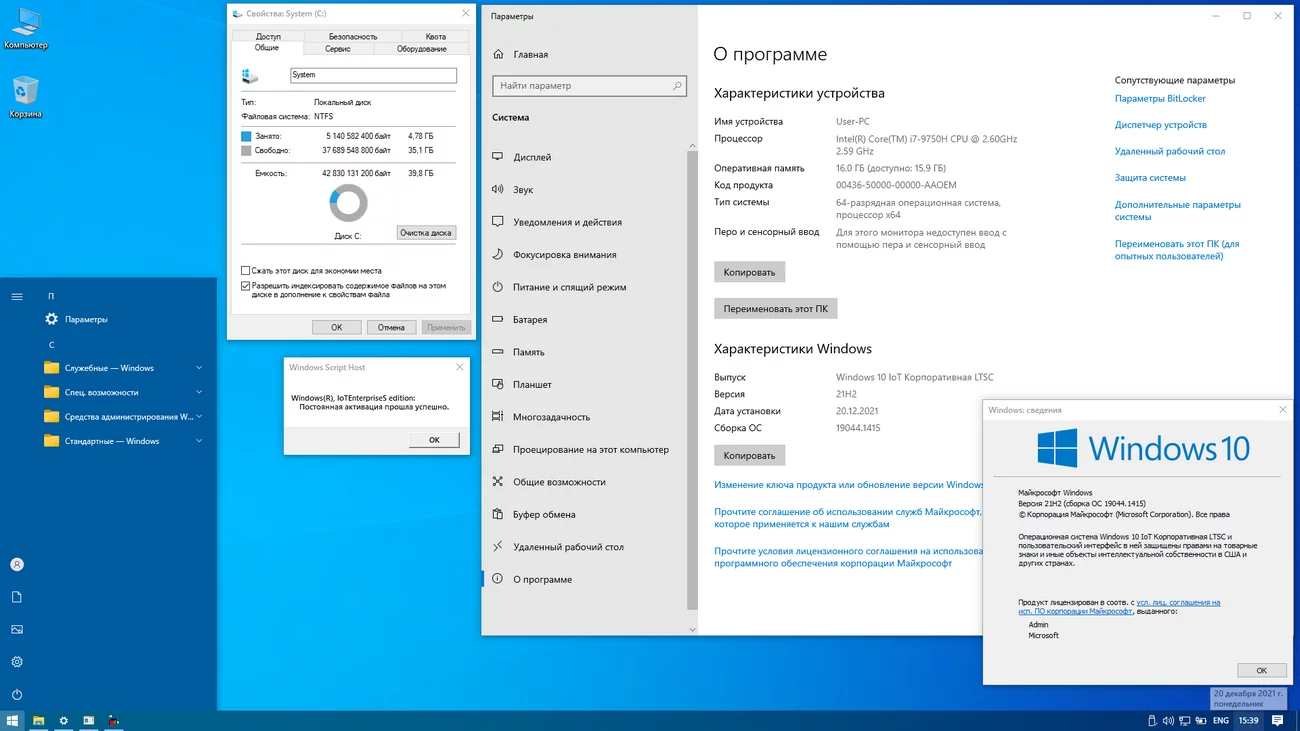This screenshot has width=1300, height=731.
Task: Open the Settings gear on the taskbar
Action: tap(64, 720)
